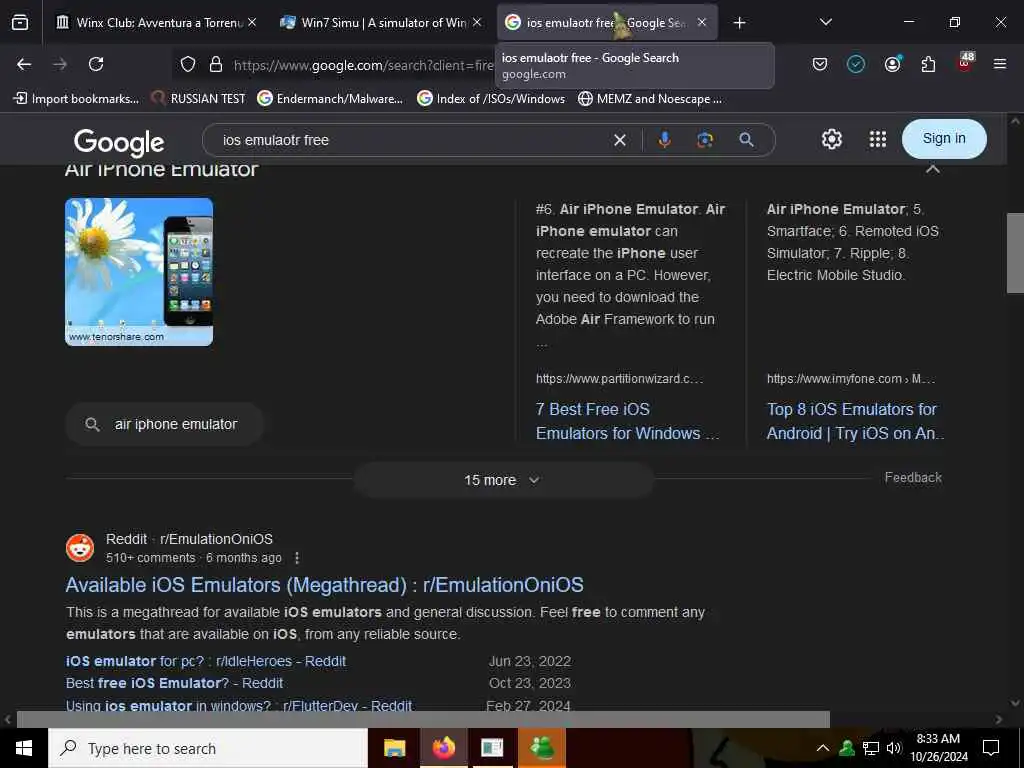Open Index of /ISOs/Windows bookmark

pos(492,99)
